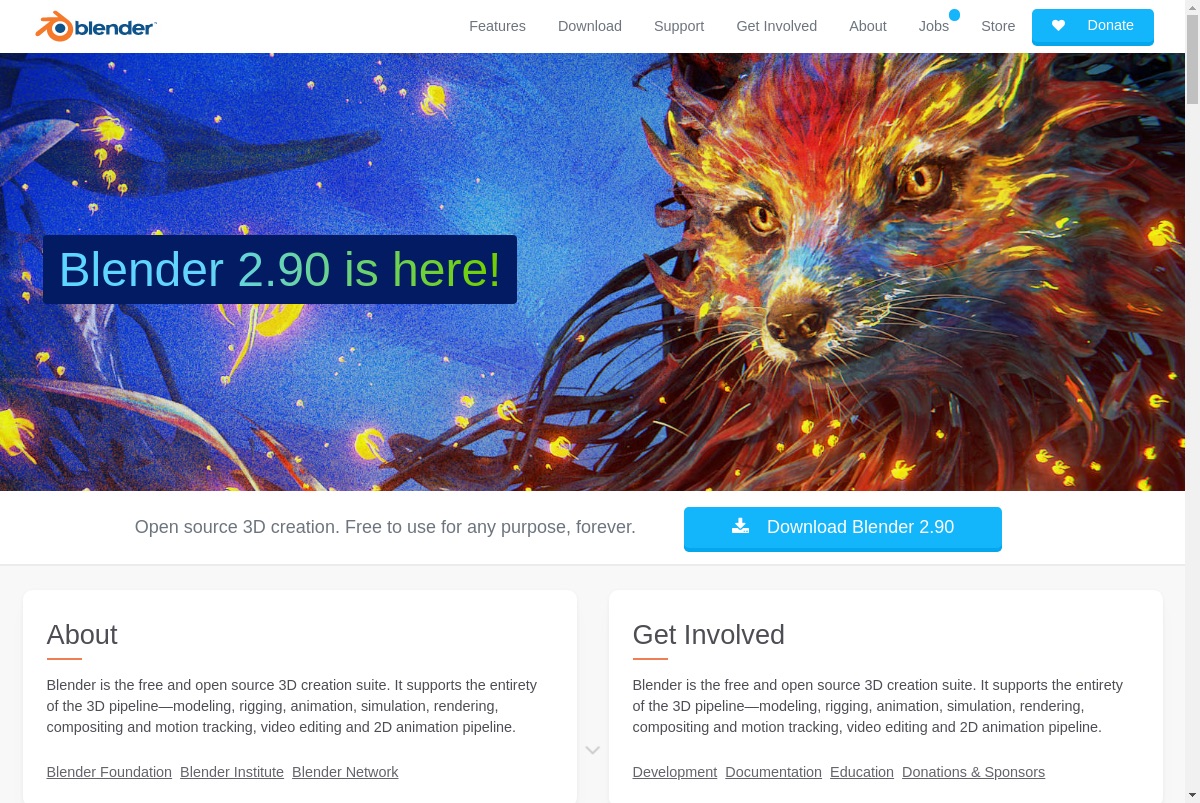Visit the Store link
The height and width of the screenshot is (803, 1200).
(x=998, y=26)
